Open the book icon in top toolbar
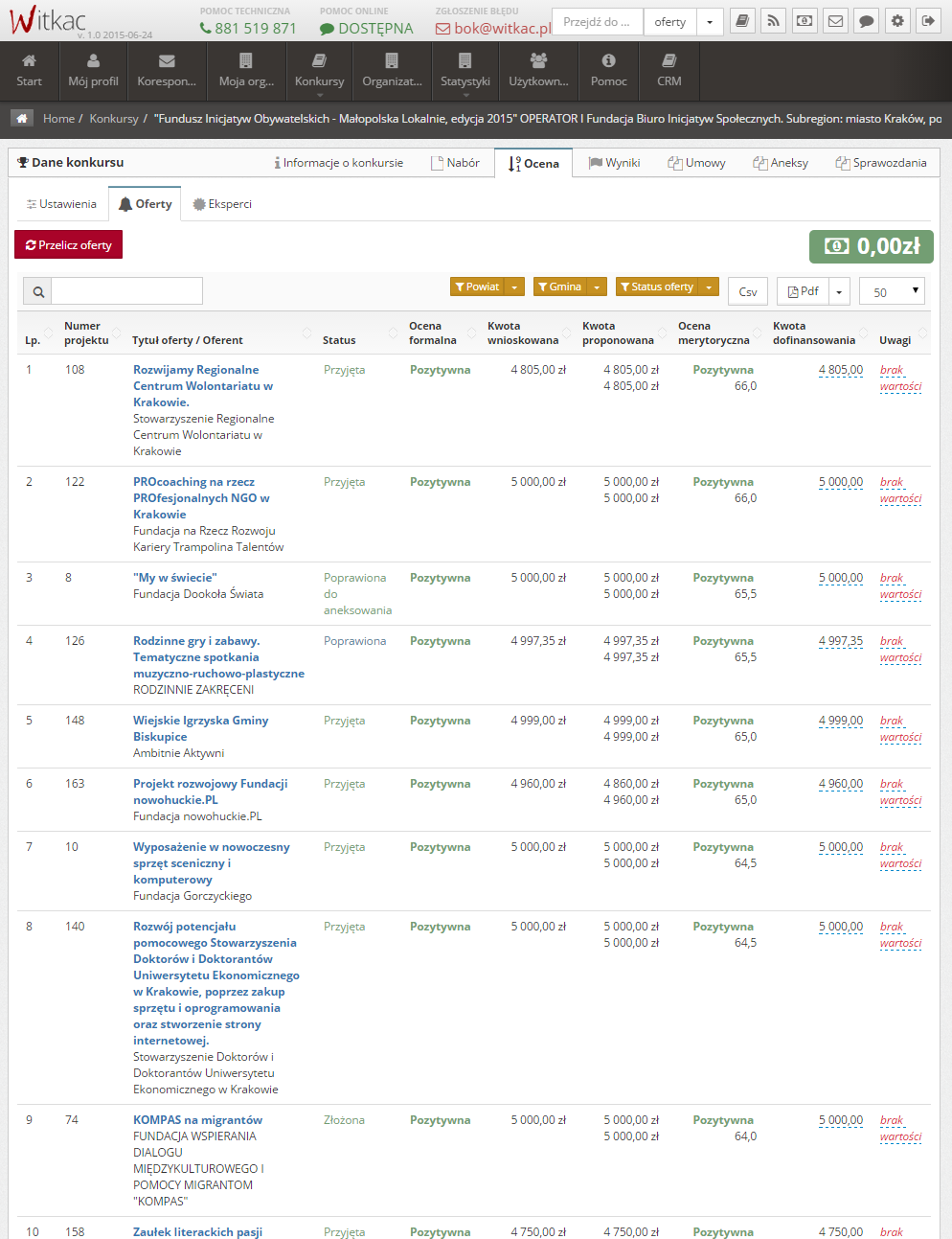This screenshot has height=1239, width=952. (x=742, y=21)
